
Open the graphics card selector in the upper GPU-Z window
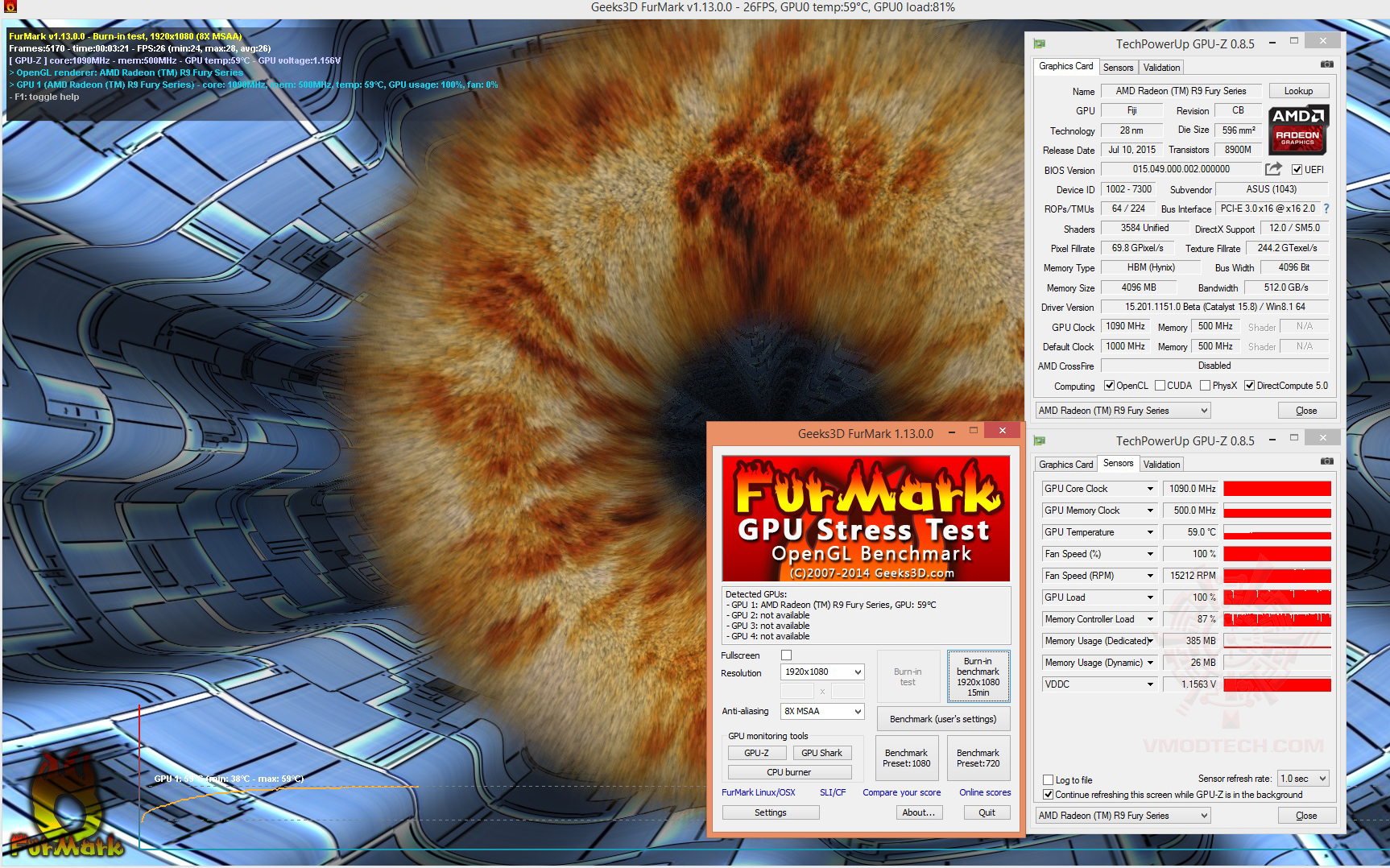tap(1123, 411)
